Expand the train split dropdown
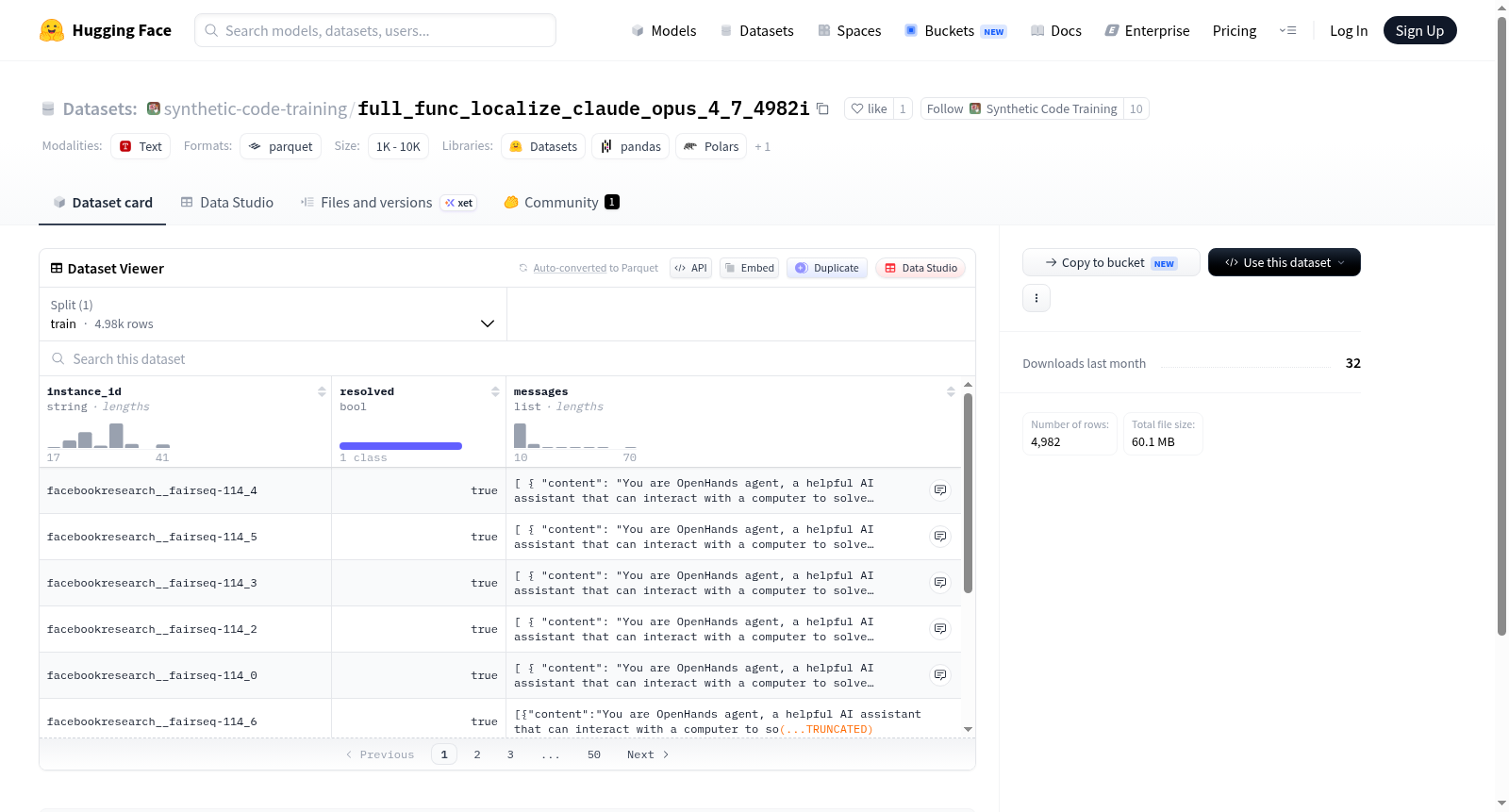The width and height of the screenshot is (1509, 812). click(274, 314)
